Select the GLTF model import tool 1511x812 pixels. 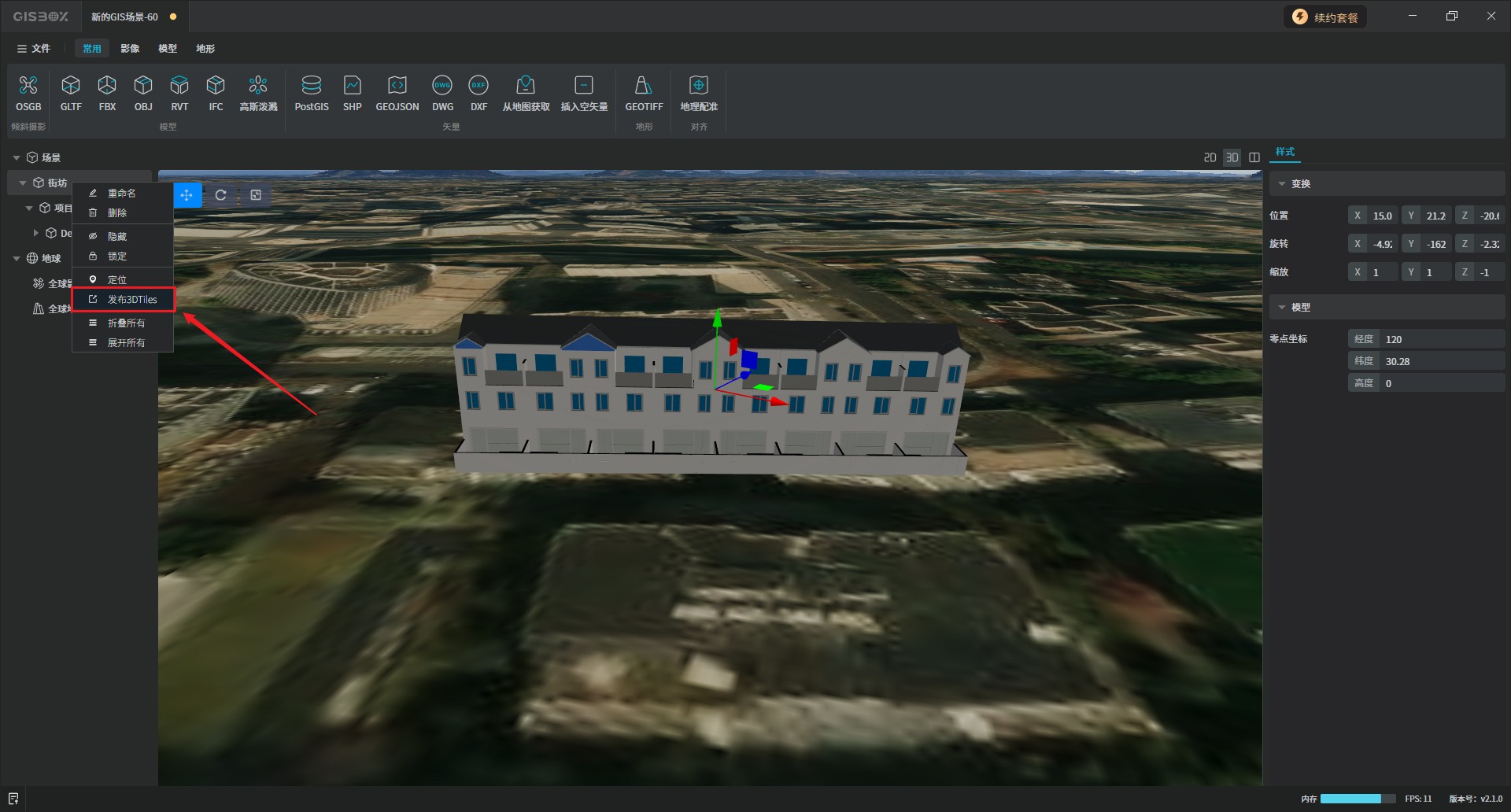click(x=71, y=86)
